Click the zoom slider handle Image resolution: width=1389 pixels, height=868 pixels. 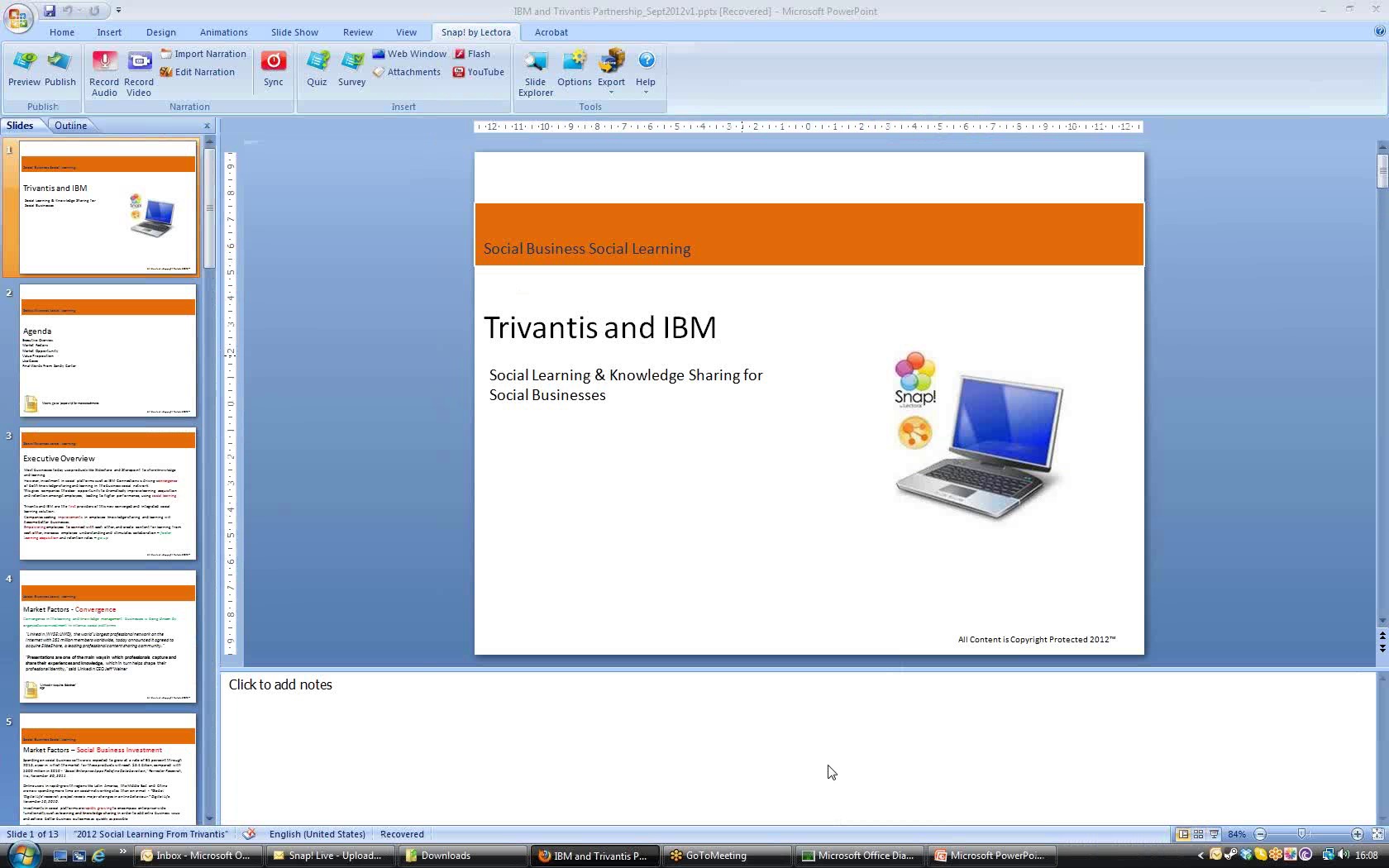[1301, 834]
